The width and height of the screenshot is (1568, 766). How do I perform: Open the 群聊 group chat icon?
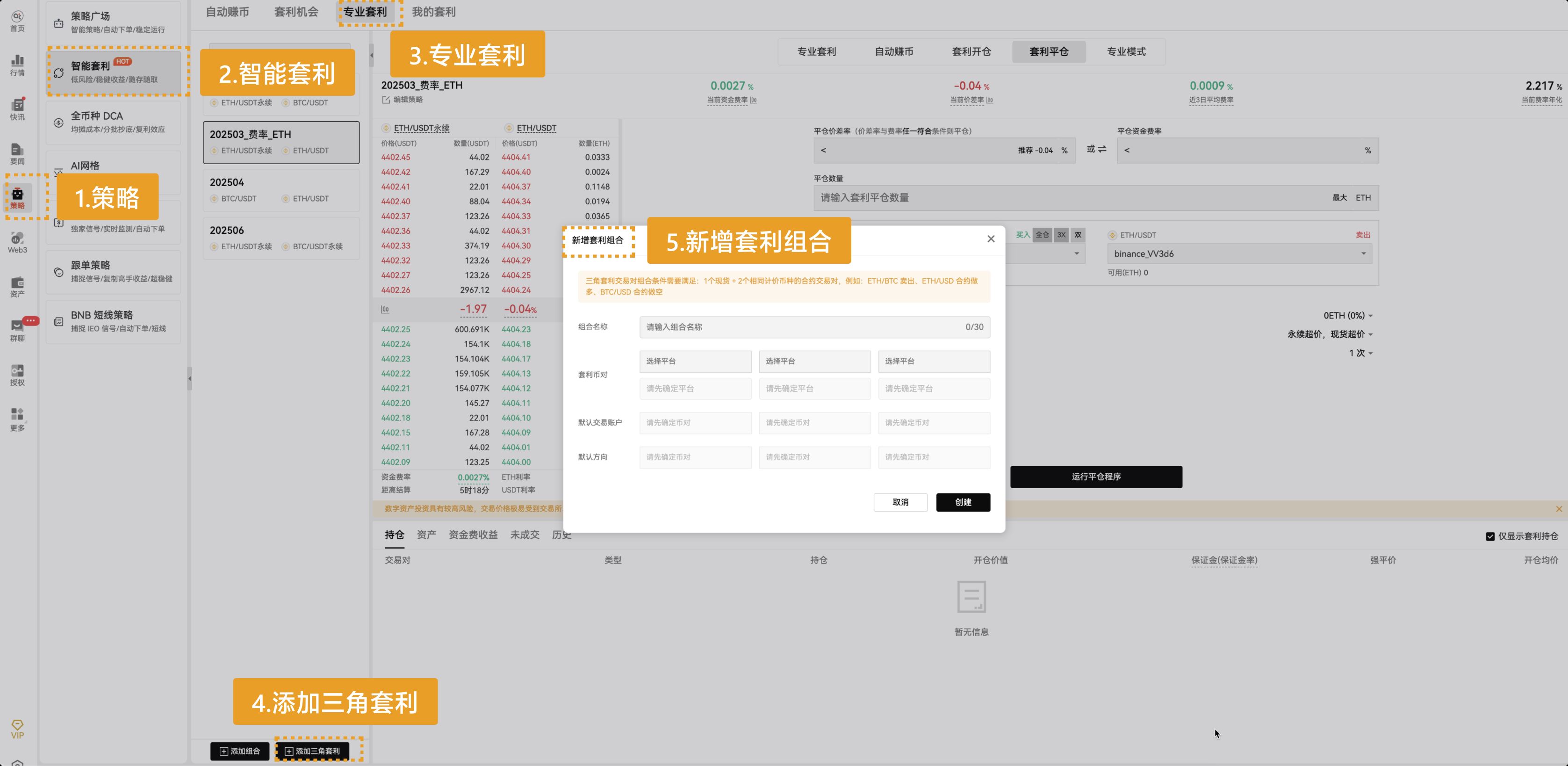pyautogui.click(x=17, y=331)
